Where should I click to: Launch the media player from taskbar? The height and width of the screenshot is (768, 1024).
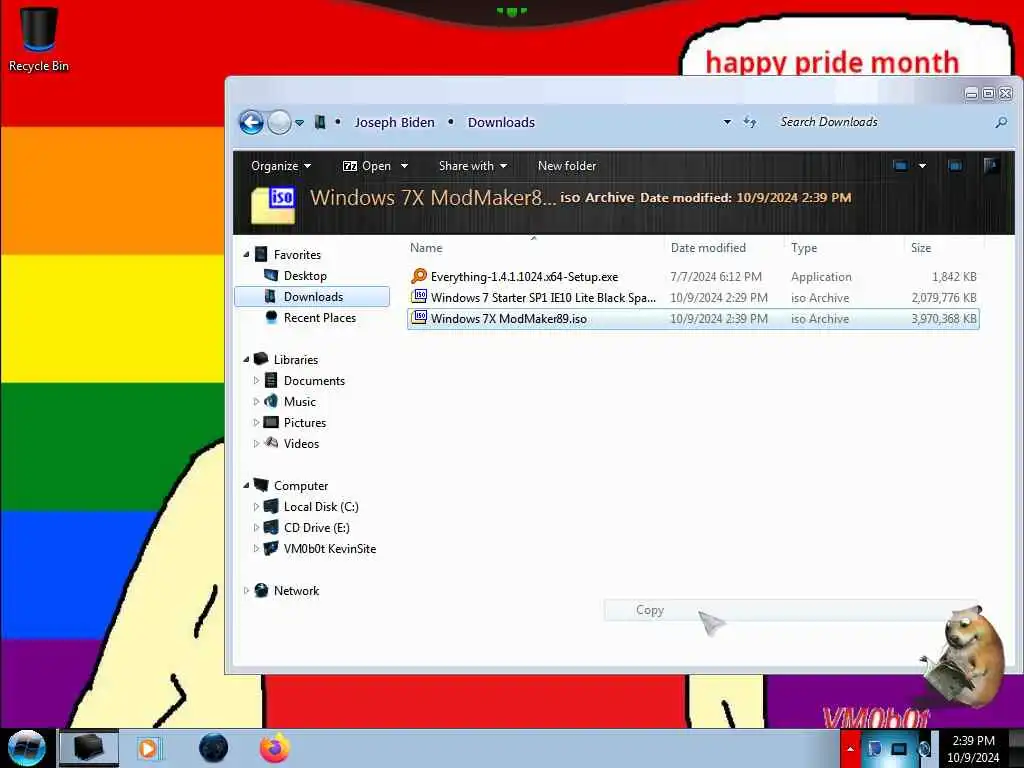(x=148, y=748)
